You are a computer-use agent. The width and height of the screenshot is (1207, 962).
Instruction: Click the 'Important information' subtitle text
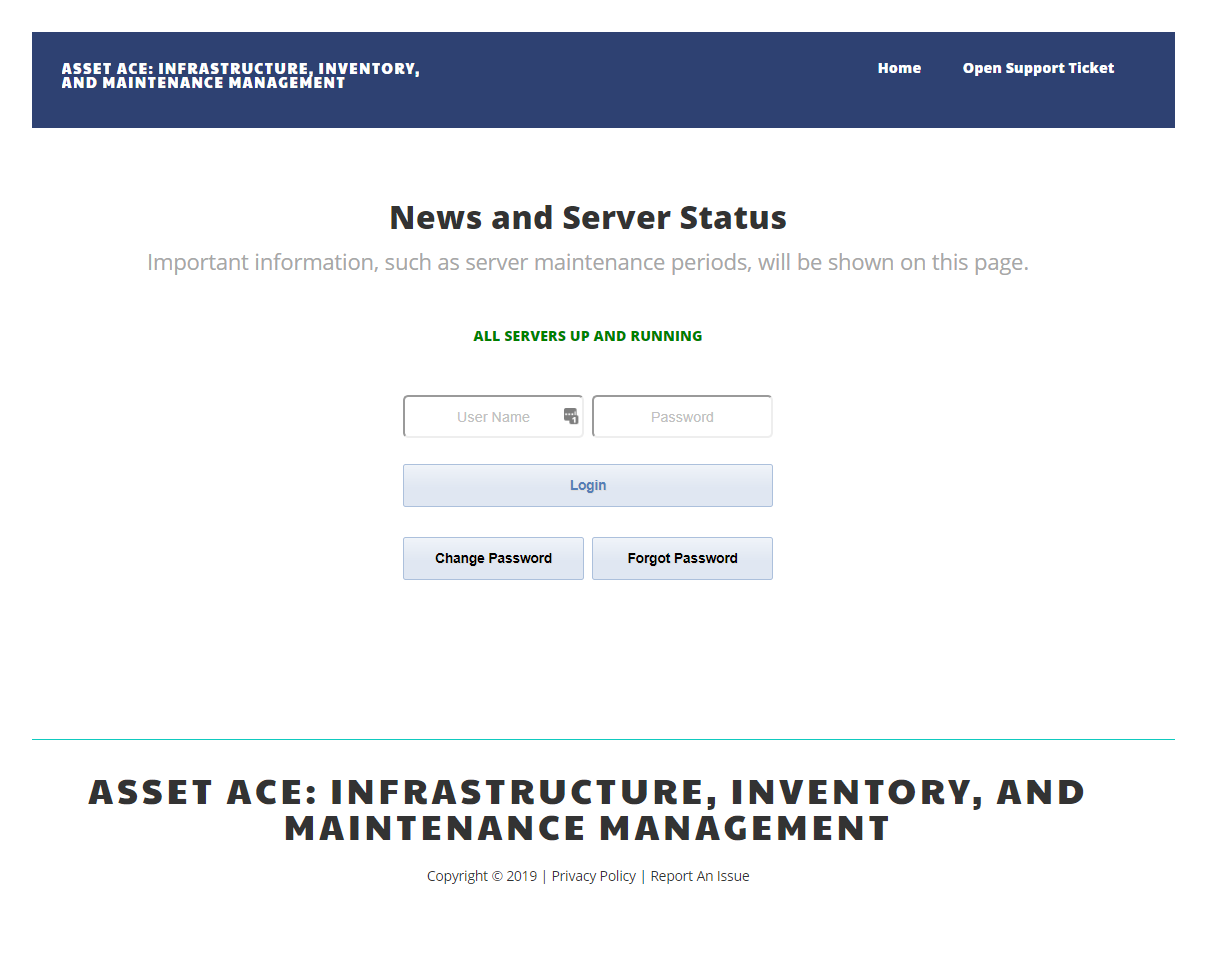tap(588, 263)
